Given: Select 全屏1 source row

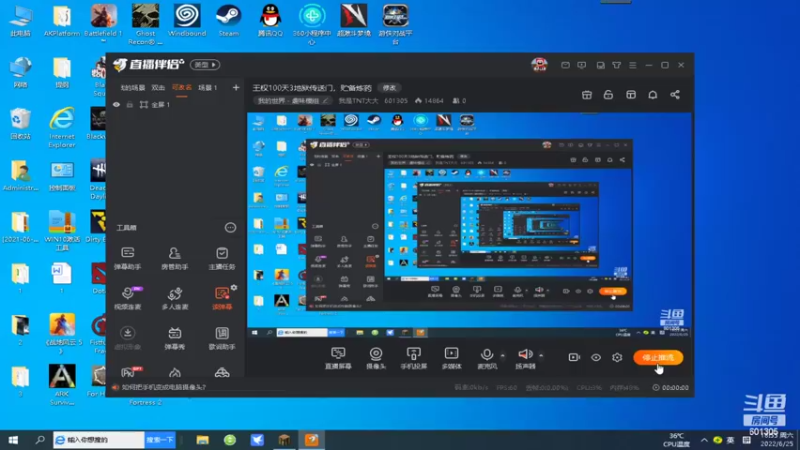Looking at the screenshot, I should (175, 105).
